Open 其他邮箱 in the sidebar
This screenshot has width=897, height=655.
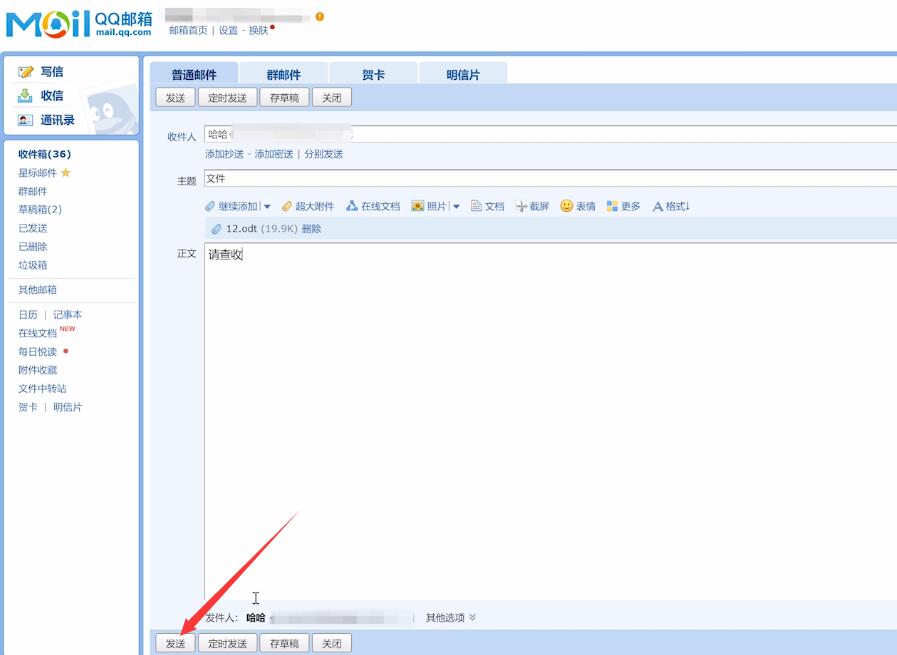click(37, 289)
